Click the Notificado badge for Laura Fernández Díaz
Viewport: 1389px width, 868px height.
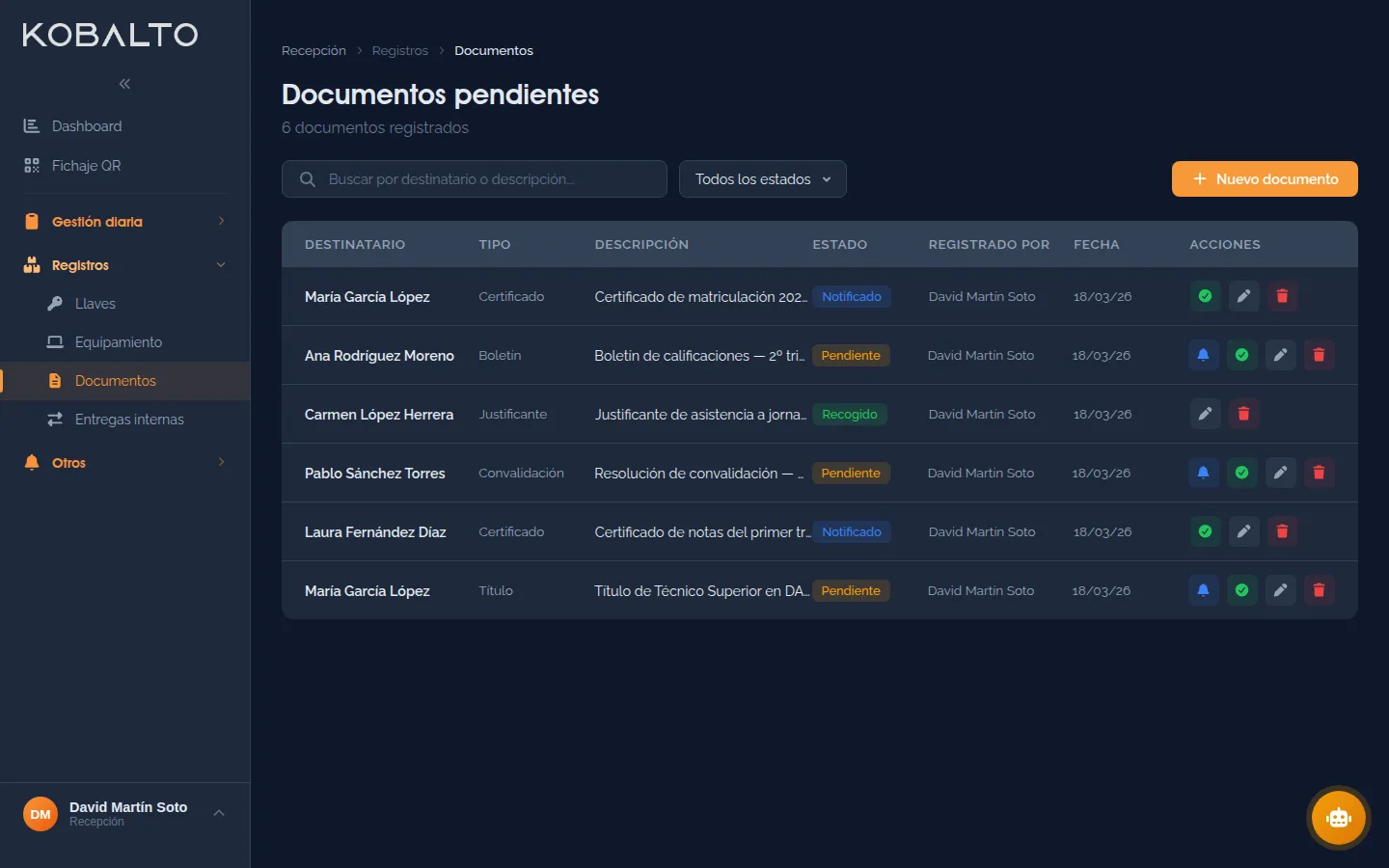(852, 532)
